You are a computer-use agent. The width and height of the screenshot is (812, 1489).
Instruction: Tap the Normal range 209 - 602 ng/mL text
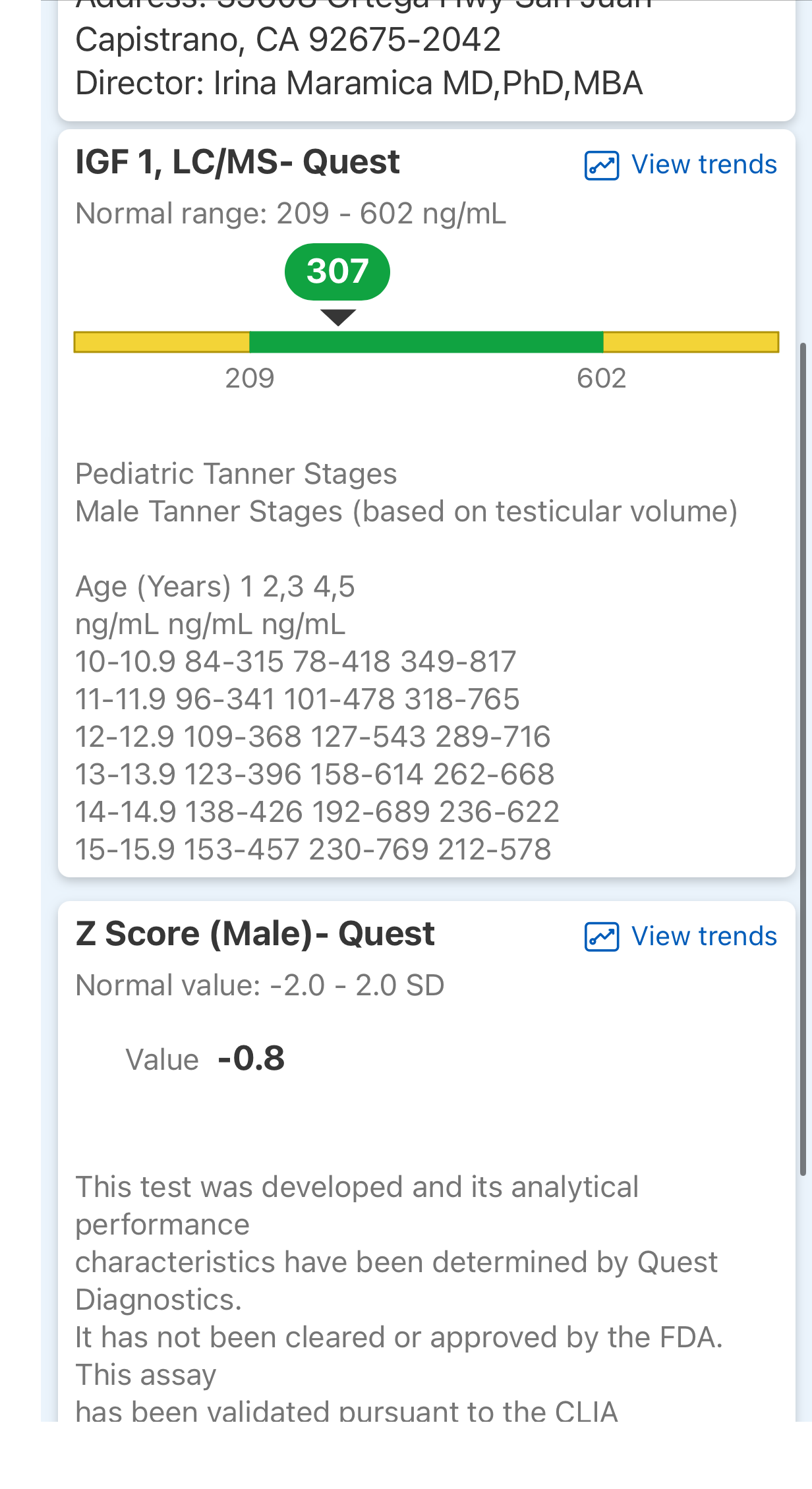pyautogui.click(x=291, y=214)
